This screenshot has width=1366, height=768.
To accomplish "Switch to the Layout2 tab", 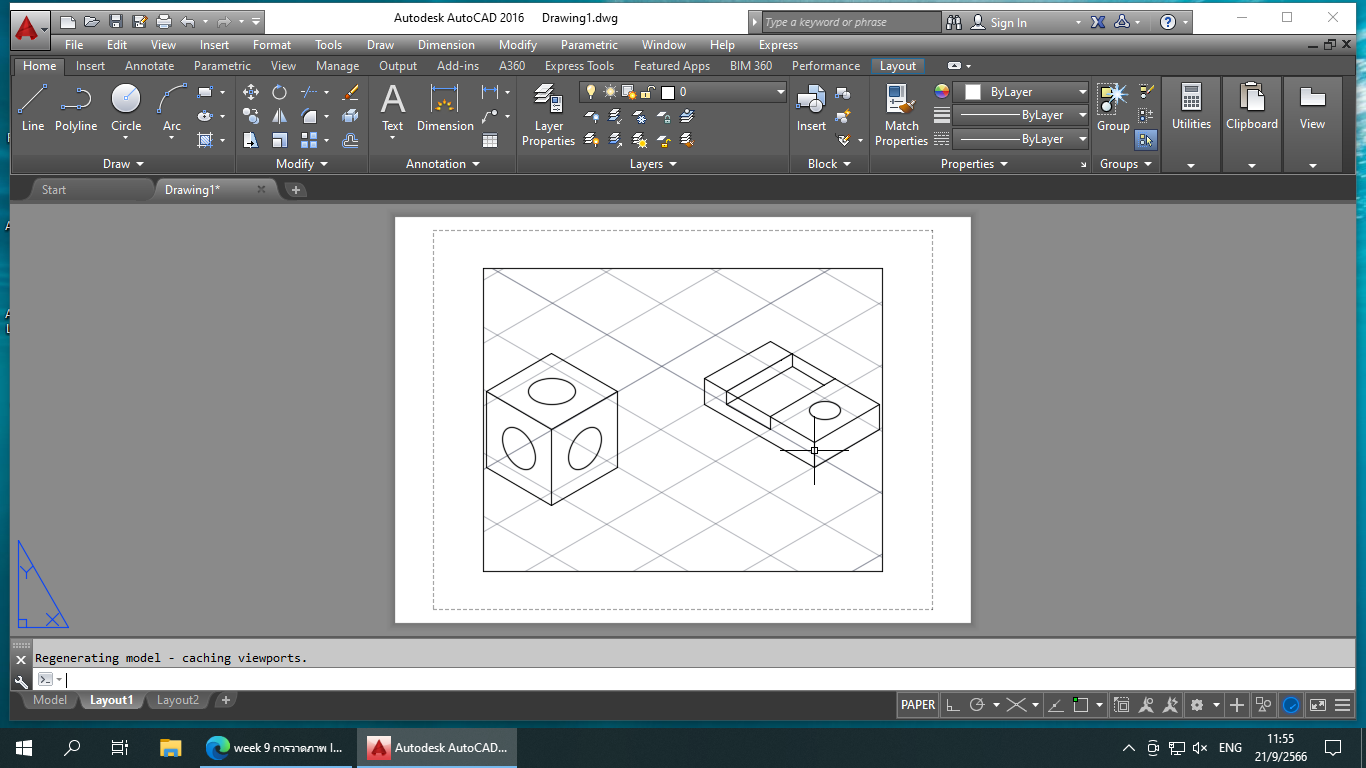I will 178,700.
